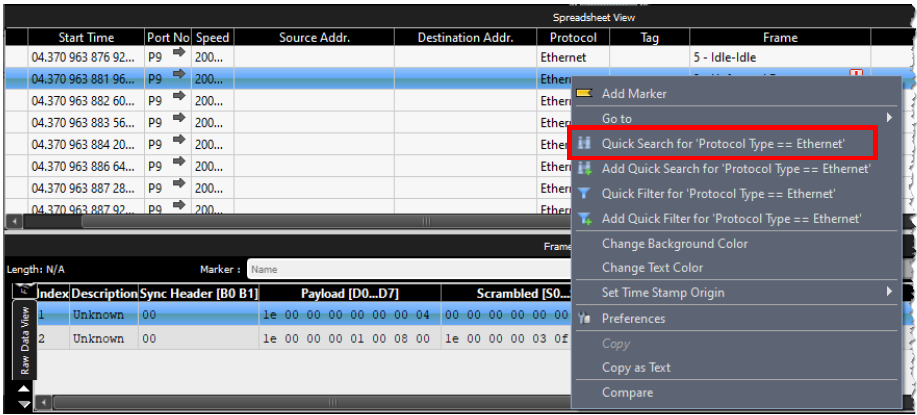Click the Frame column header

click(x=780, y=37)
